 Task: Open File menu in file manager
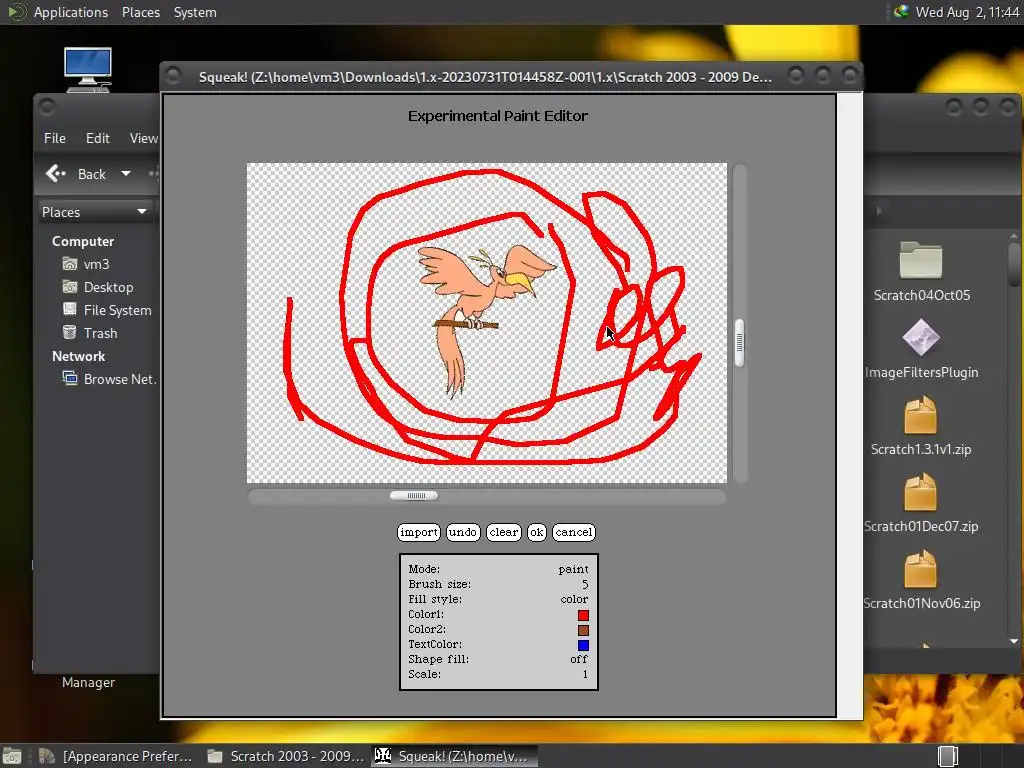coord(55,138)
